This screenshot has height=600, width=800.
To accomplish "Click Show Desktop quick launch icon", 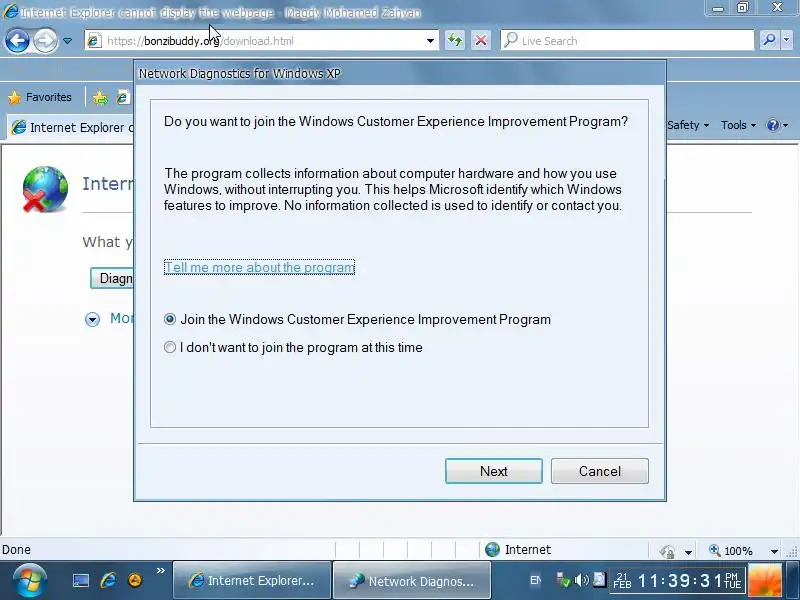I will [x=81, y=581].
